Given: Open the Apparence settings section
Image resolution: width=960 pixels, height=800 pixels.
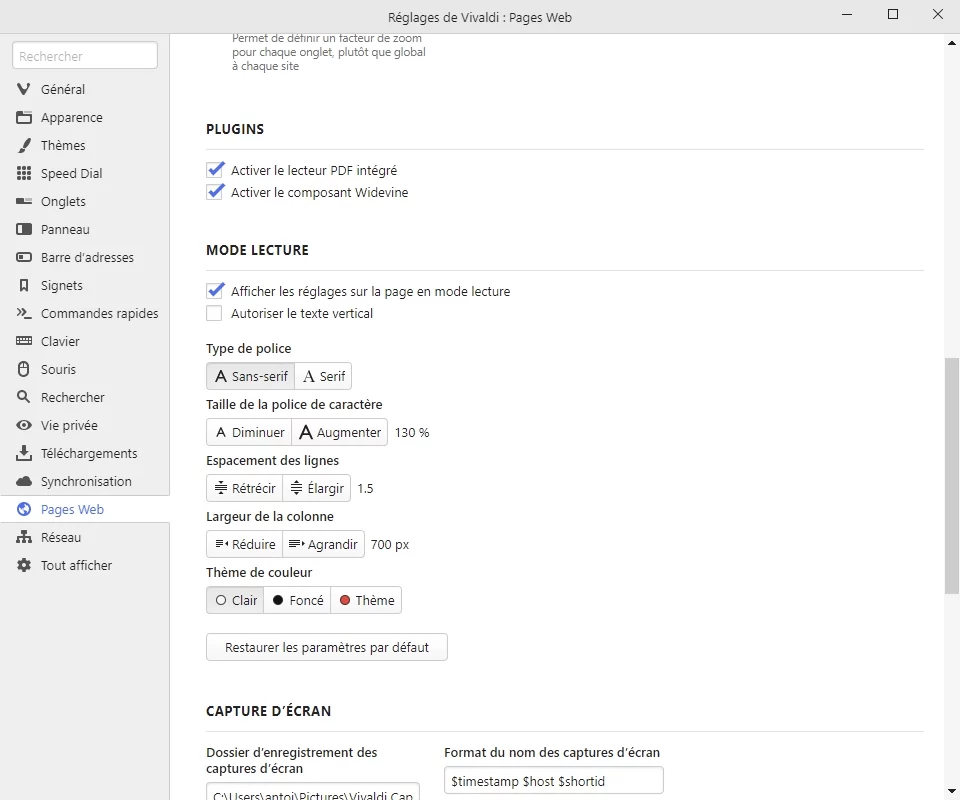Looking at the screenshot, I should [84, 118].
